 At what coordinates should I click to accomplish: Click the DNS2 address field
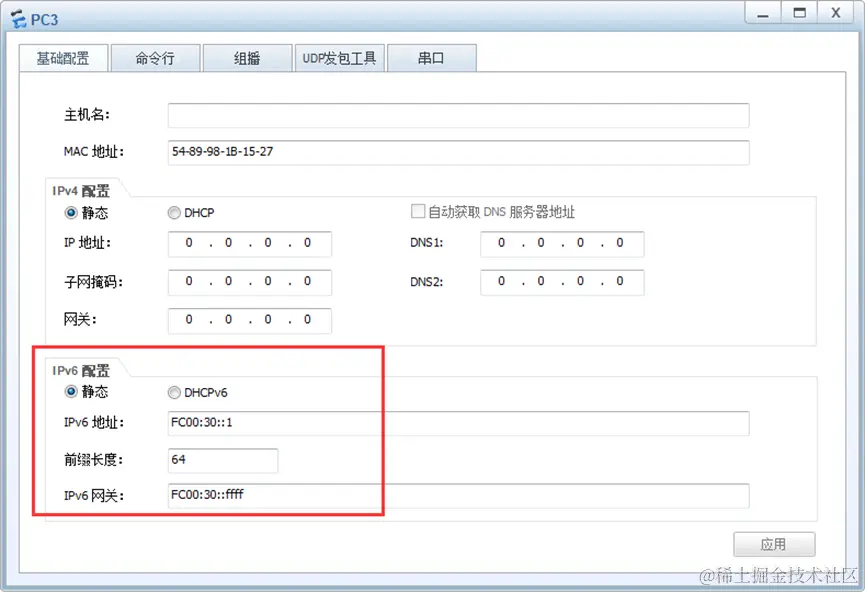point(562,282)
